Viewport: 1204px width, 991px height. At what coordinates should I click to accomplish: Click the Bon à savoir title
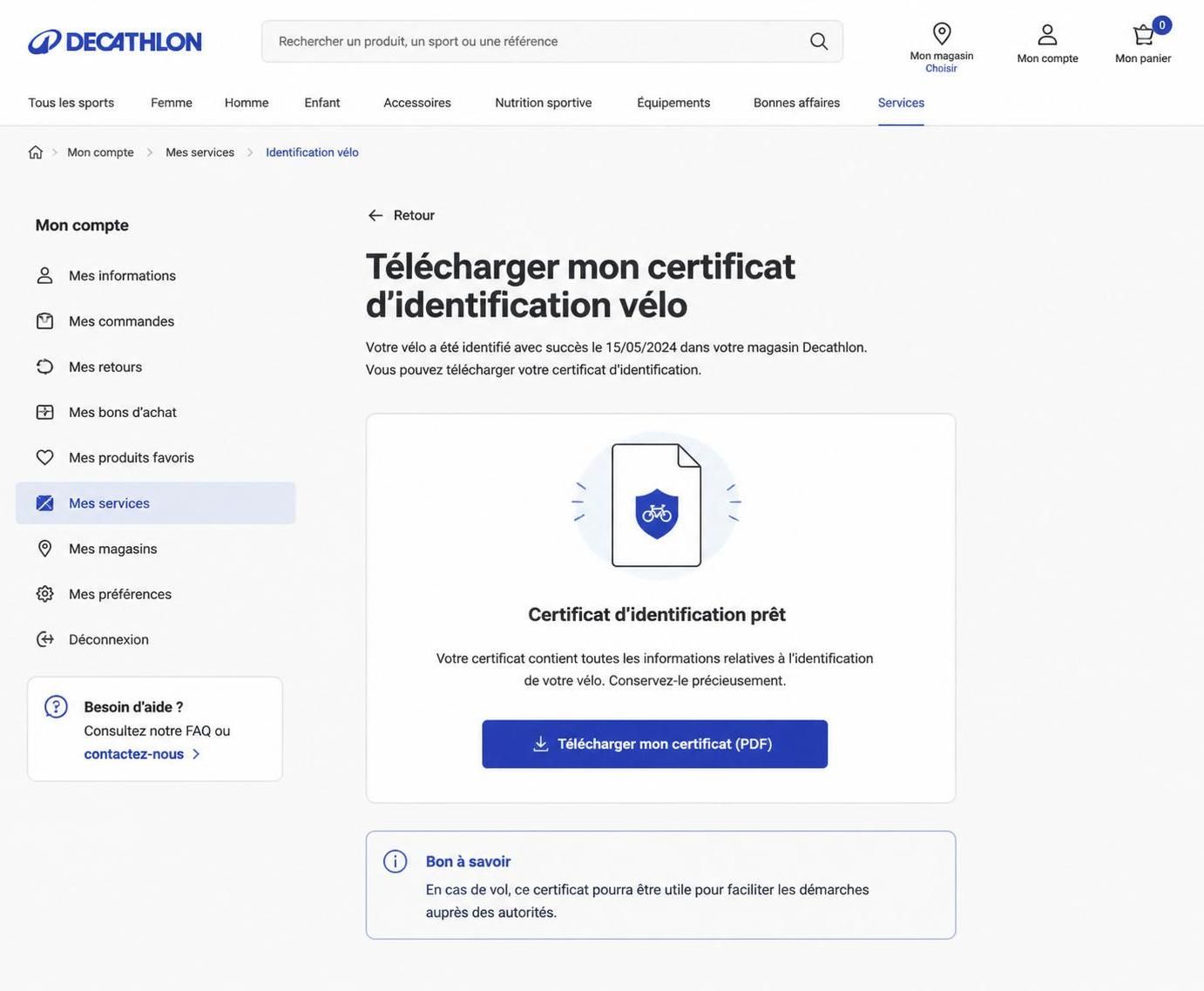tap(469, 861)
